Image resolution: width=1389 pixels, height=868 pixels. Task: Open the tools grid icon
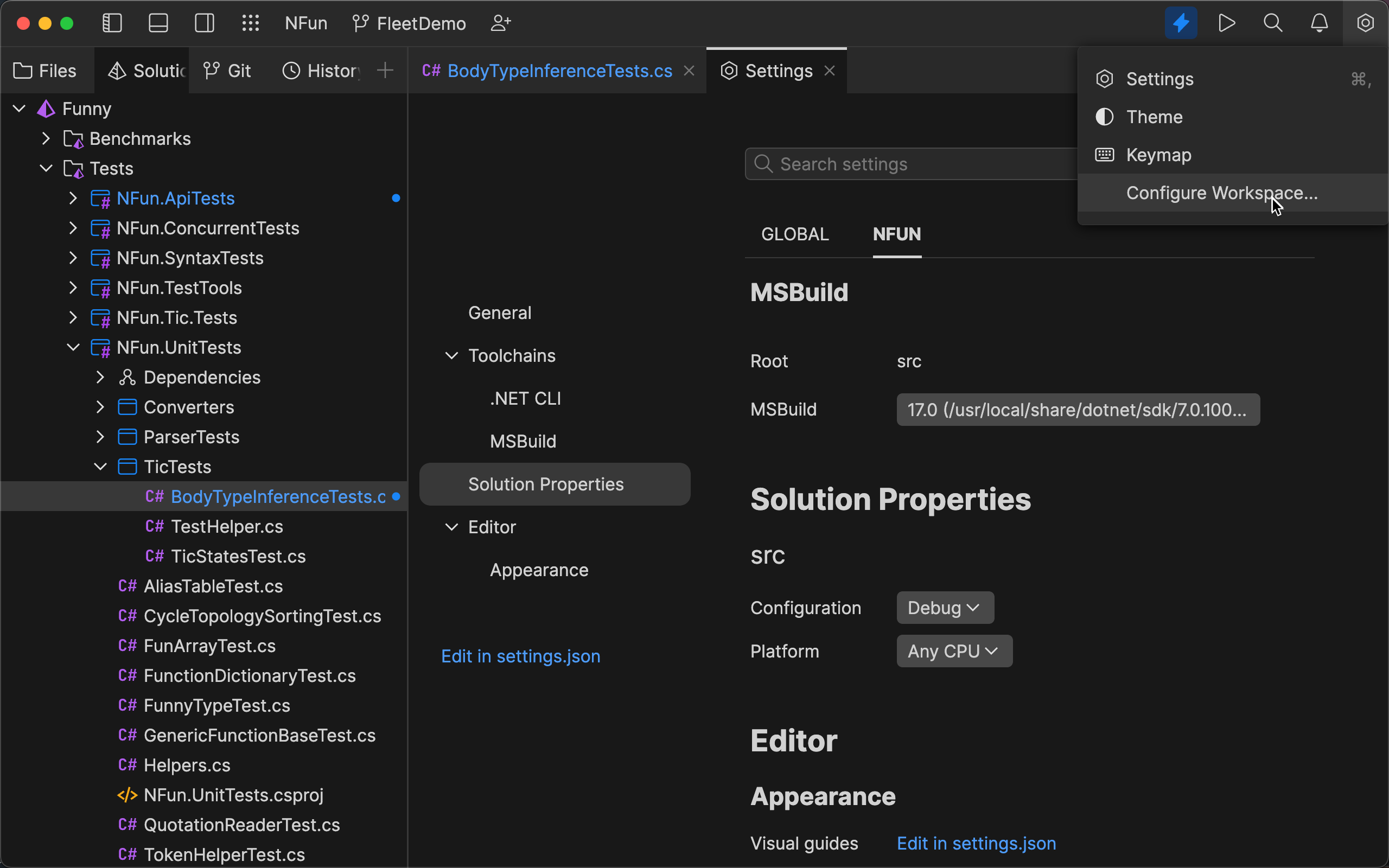coord(251,23)
